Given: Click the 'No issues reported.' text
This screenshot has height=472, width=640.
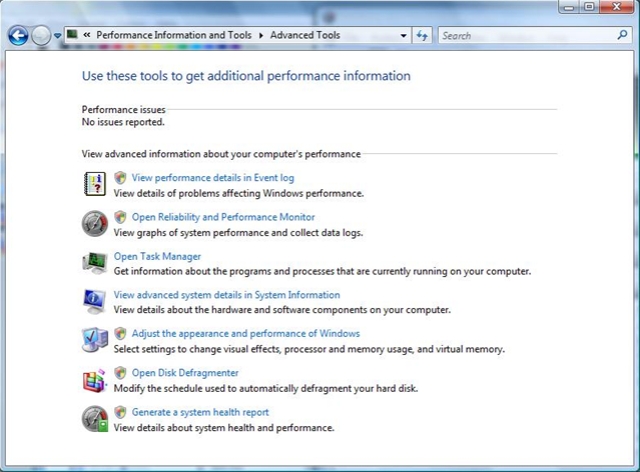Looking at the screenshot, I should click(x=123, y=122).
